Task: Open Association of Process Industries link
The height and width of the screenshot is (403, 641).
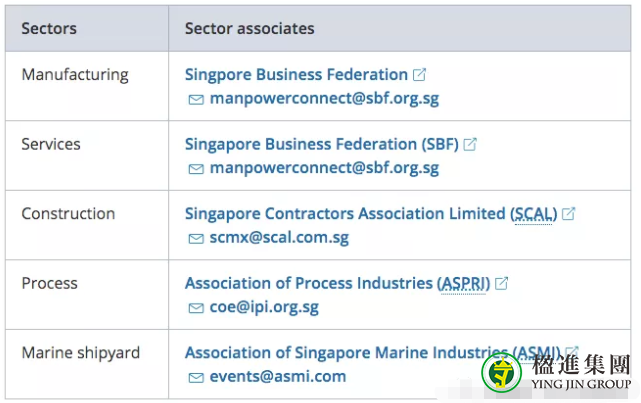Action: tap(337, 284)
